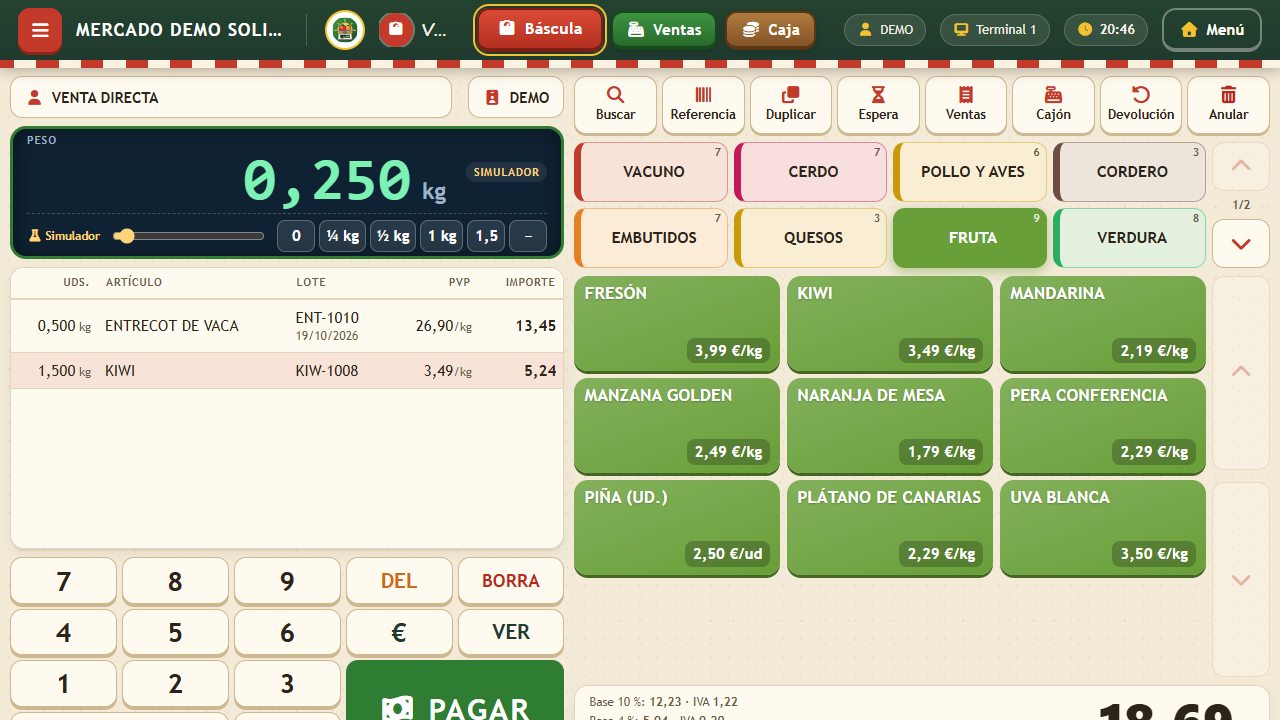
Task: Open the hamburger menu at top left
Action: tap(40, 30)
